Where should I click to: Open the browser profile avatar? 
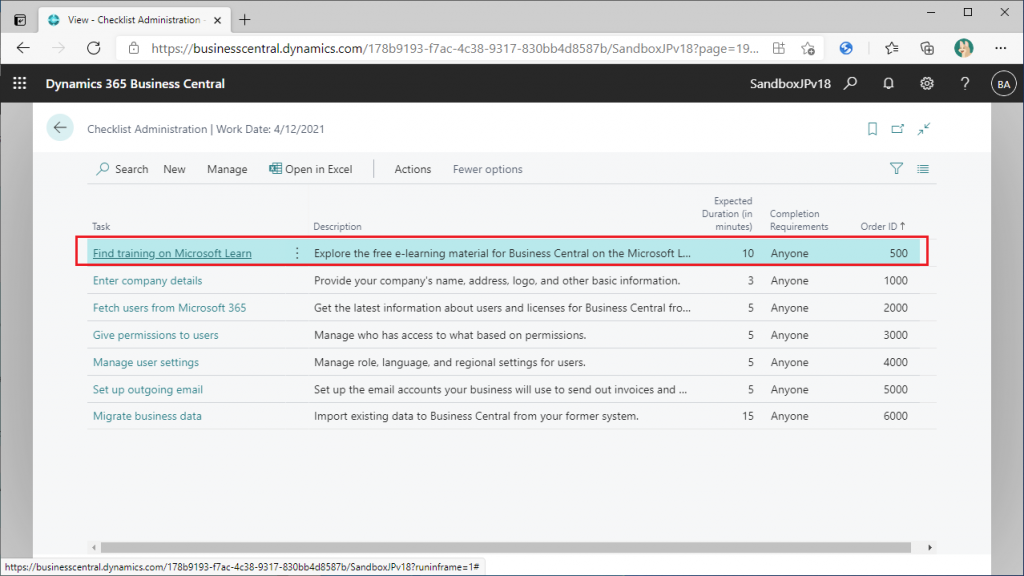[963, 48]
